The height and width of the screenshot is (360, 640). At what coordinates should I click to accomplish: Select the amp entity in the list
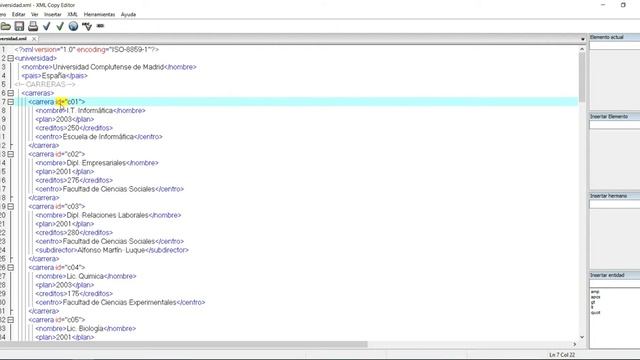pyautogui.click(x=595, y=292)
